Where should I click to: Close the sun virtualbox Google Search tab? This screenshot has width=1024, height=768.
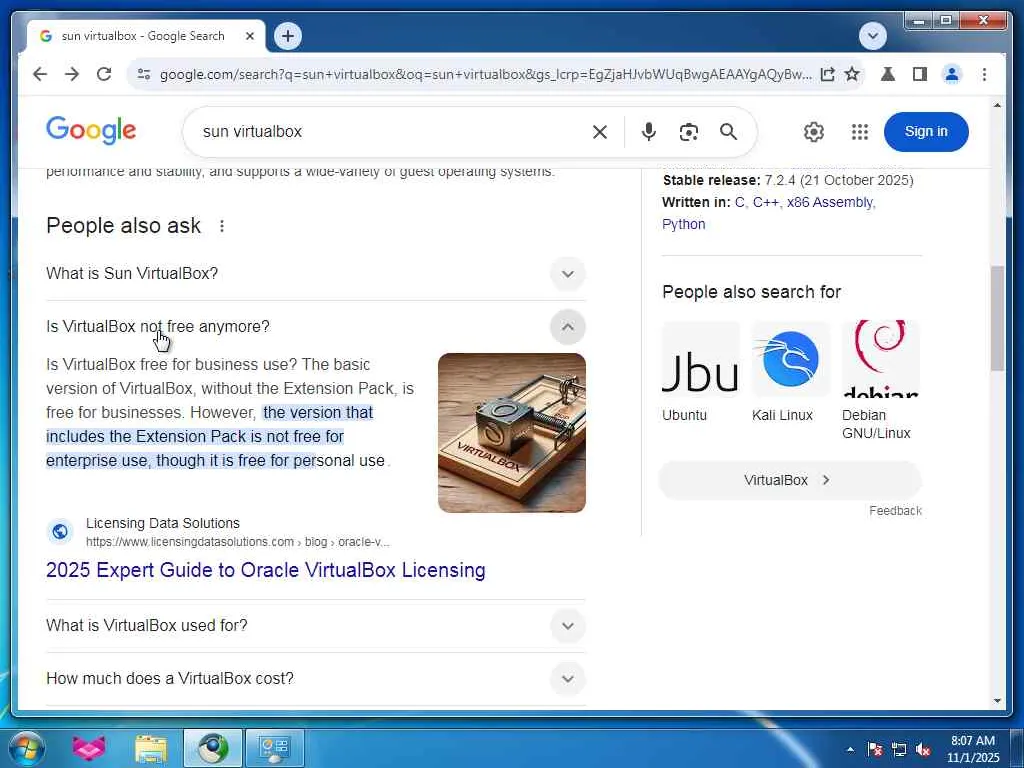click(249, 37)
